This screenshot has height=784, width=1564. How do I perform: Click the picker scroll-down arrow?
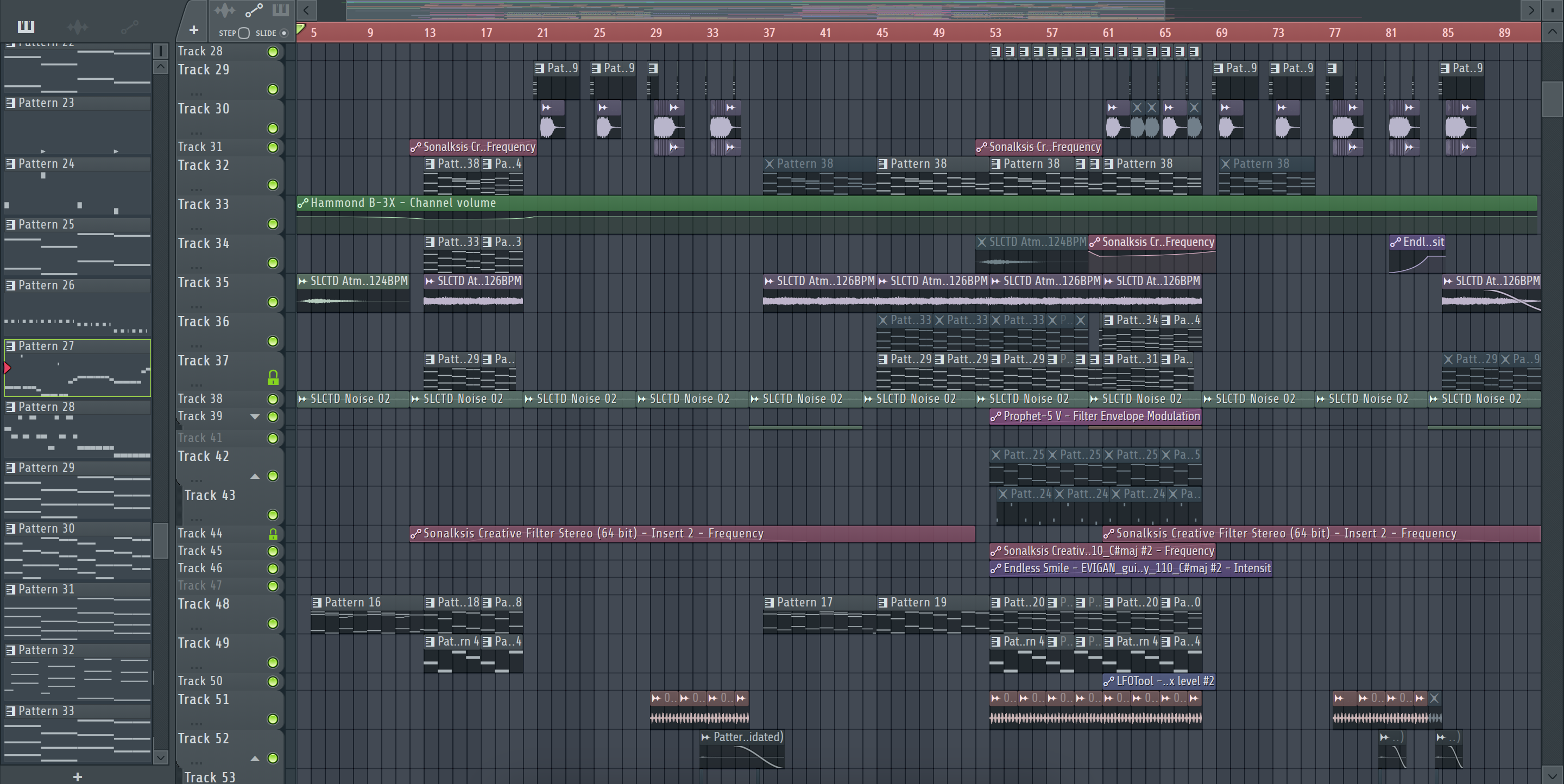pos(160,757)
